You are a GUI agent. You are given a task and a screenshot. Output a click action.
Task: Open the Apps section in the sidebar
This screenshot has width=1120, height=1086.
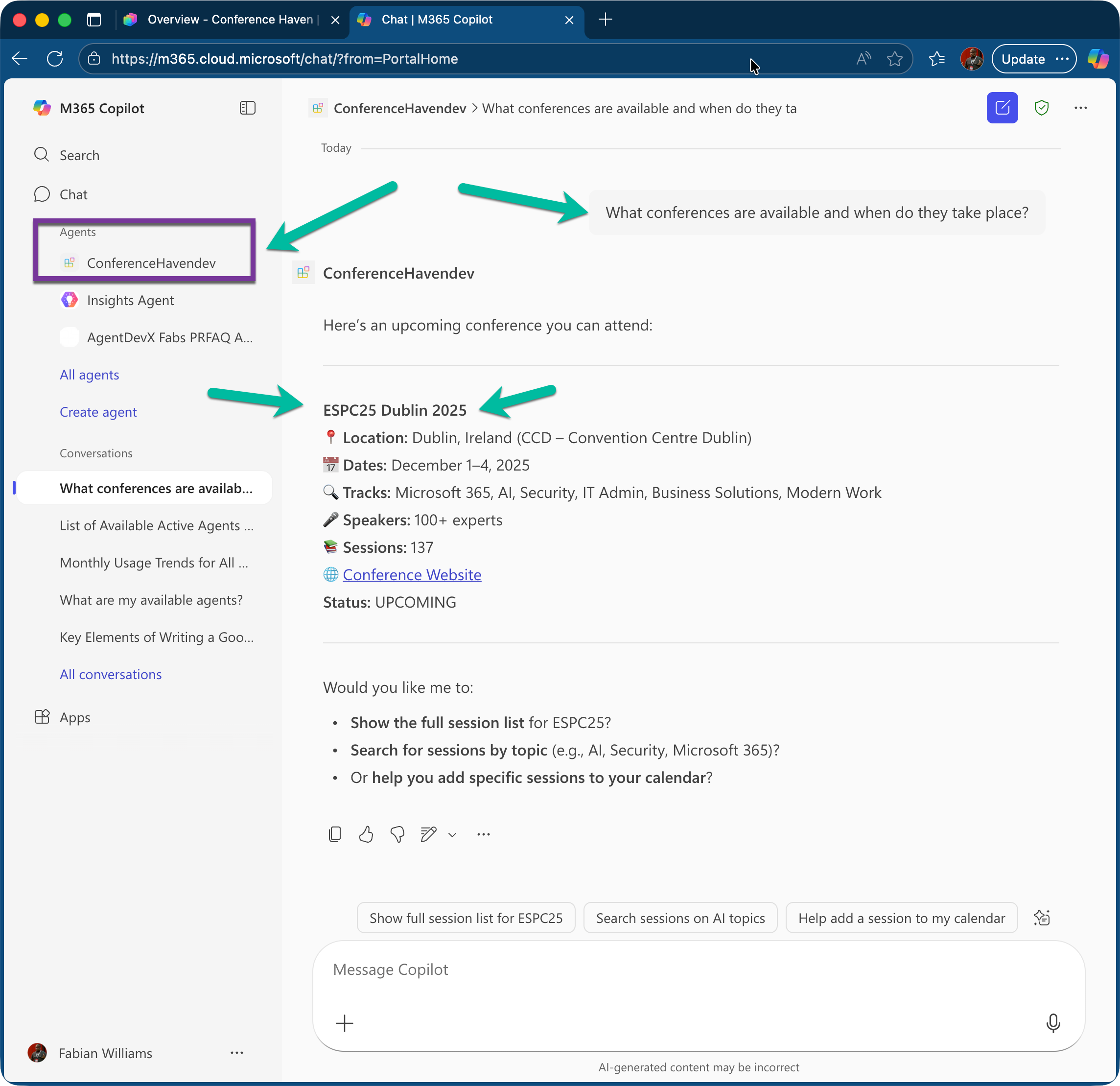(75, 717)
